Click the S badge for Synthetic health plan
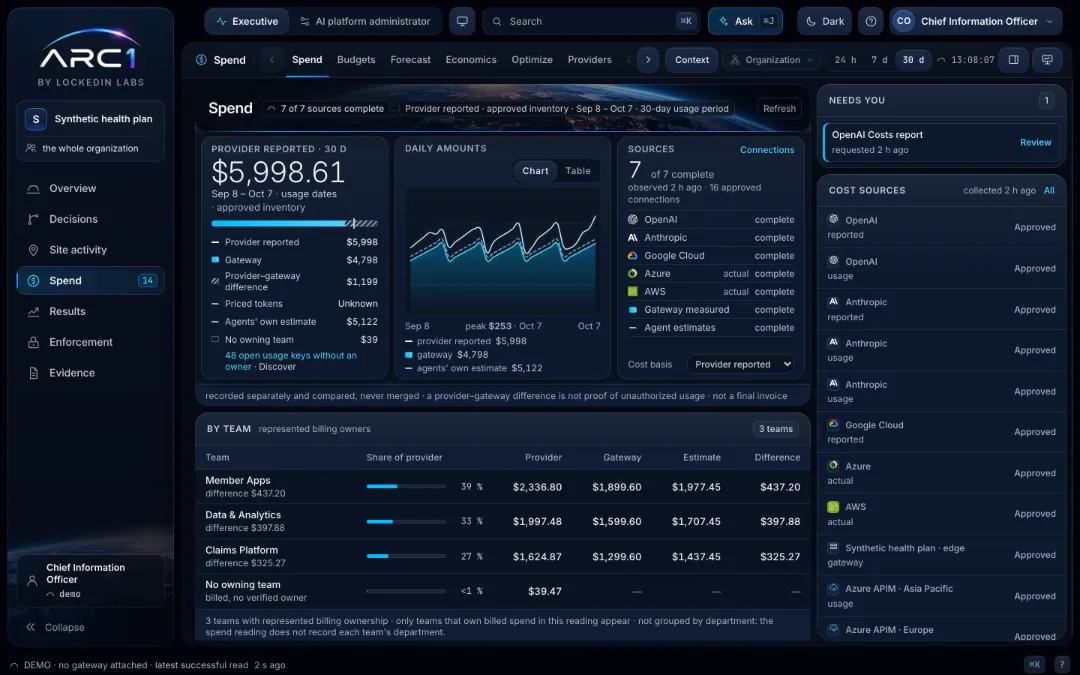Screen dimensions: 1080x675 pyautogui.click(x=36, y=119)
